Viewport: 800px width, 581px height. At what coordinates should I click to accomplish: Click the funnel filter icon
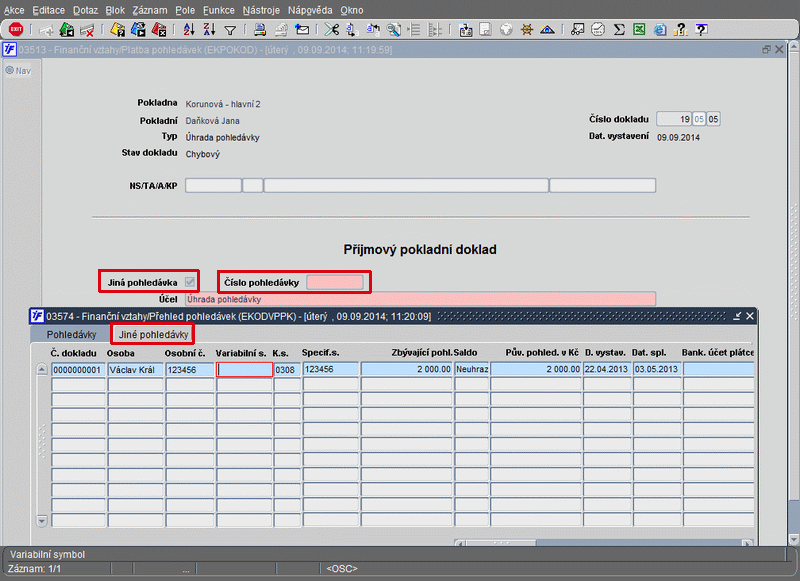pyautogui.click(x=230, y=31)
